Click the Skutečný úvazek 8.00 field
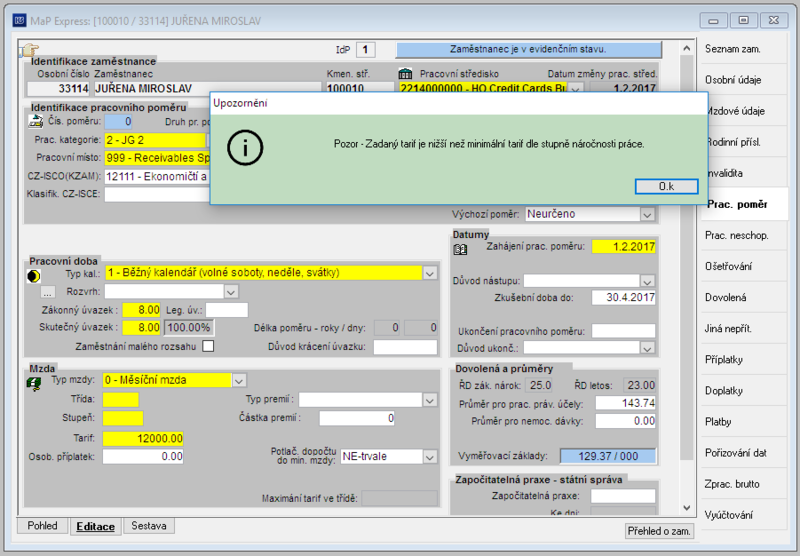The image size is (800, 556). (141, 327)
